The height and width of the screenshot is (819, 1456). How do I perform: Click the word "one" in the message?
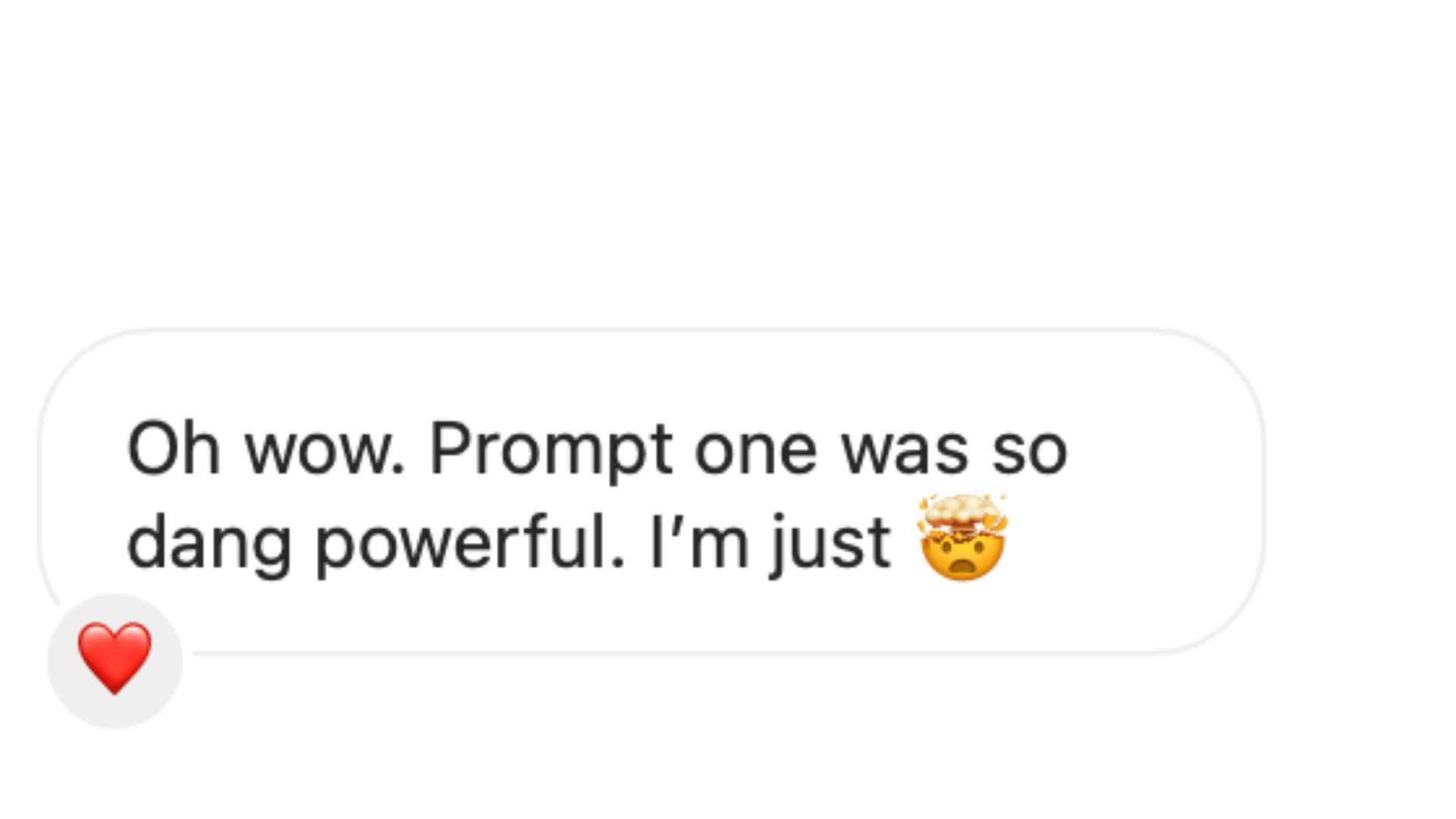pyautogui.click(x=755, y=450)
